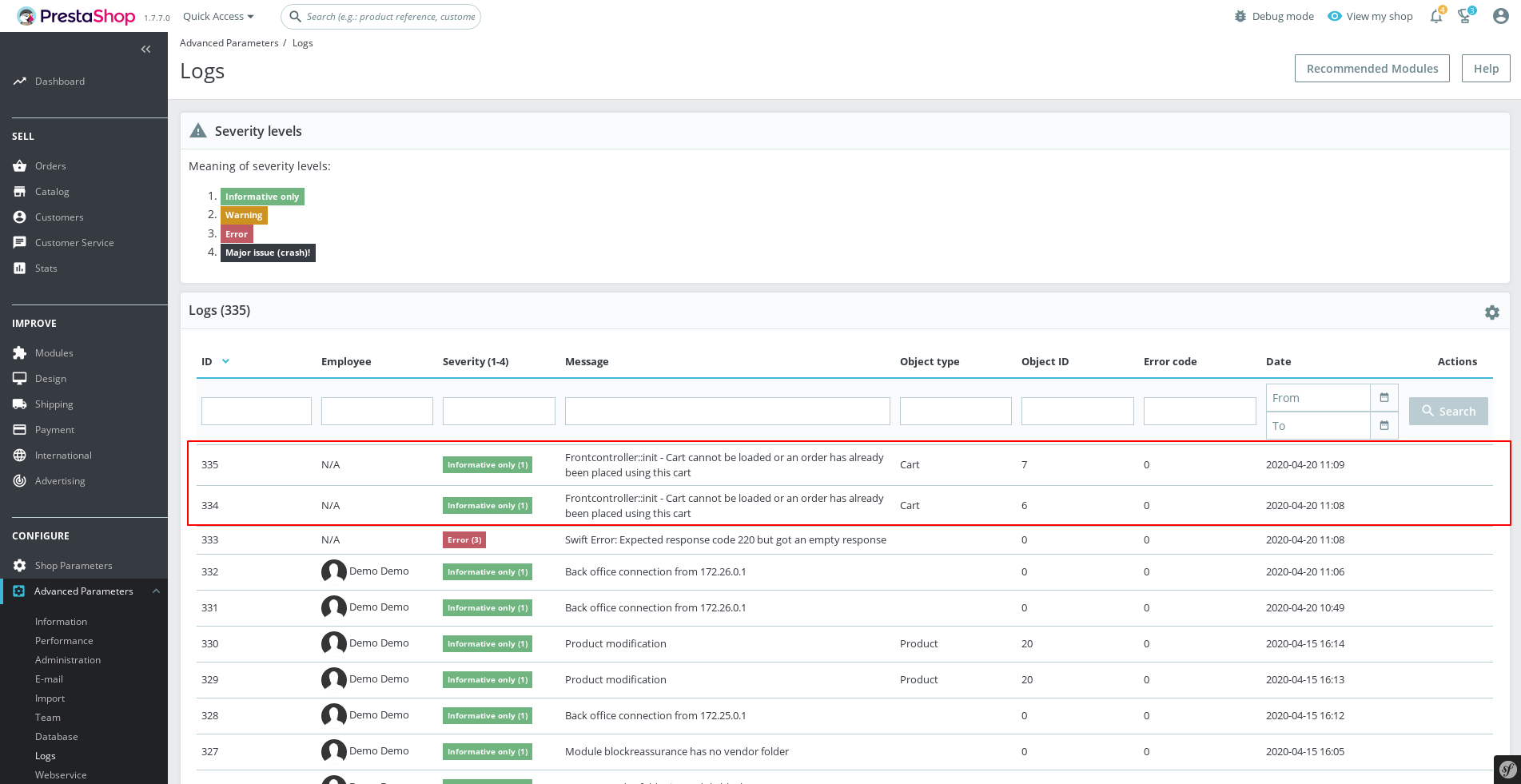Click the Error (3) badge in row 333
The image size is (1521, 784).
tap(464, 540)
